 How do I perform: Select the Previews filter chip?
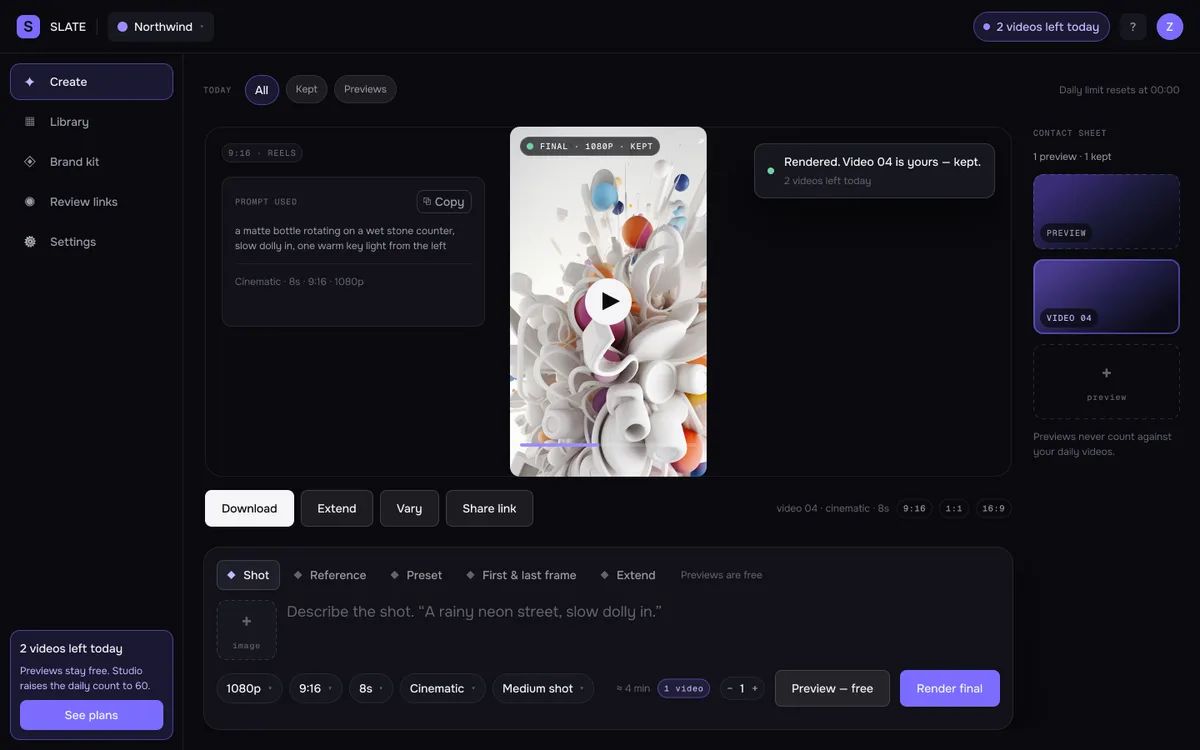(365, 89)
